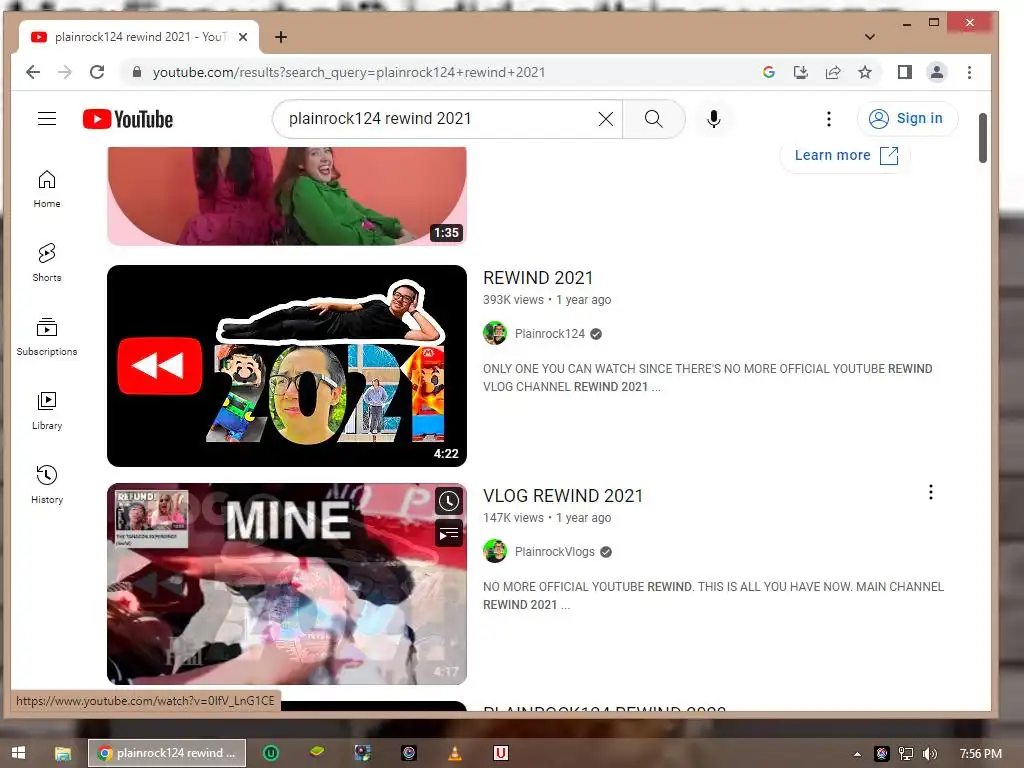Open the 1:35 video thumbnail
Image resolution: width=1024 pixels, height=768 pixels.
287,196
